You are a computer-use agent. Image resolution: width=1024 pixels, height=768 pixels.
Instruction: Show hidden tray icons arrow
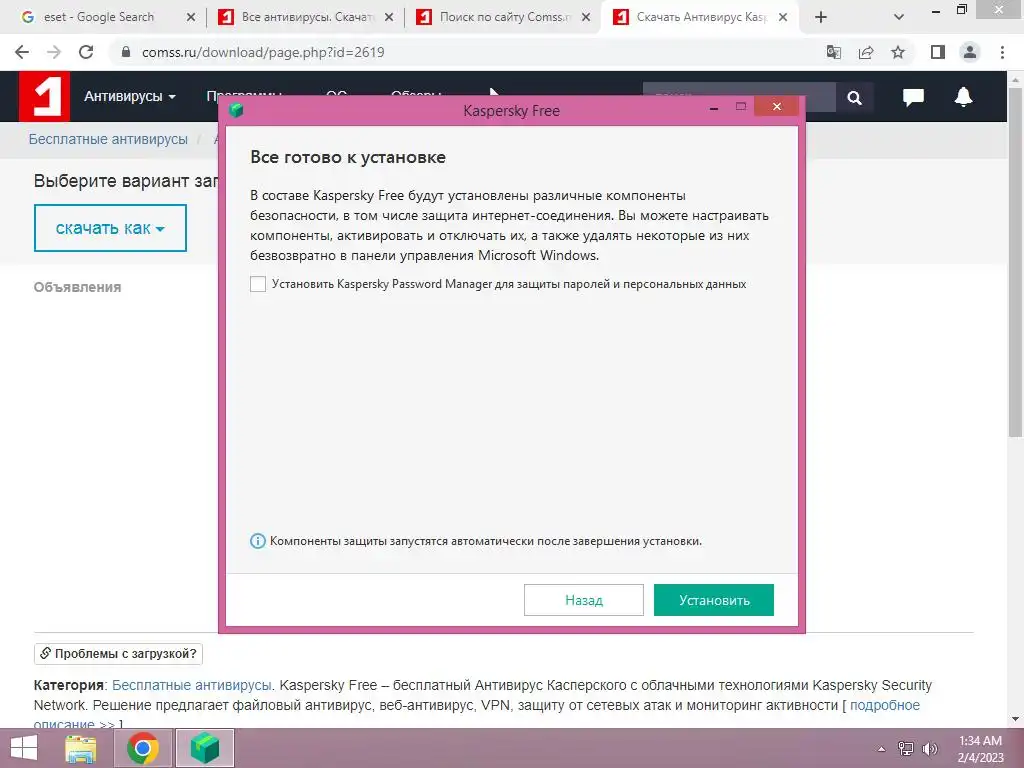(881, 749)
